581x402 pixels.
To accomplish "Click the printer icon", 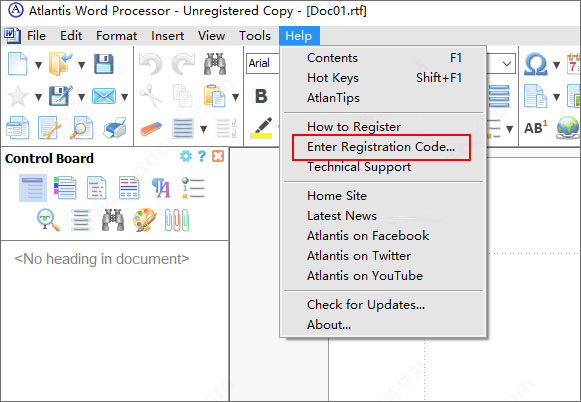I will click(x=115, y=128).
